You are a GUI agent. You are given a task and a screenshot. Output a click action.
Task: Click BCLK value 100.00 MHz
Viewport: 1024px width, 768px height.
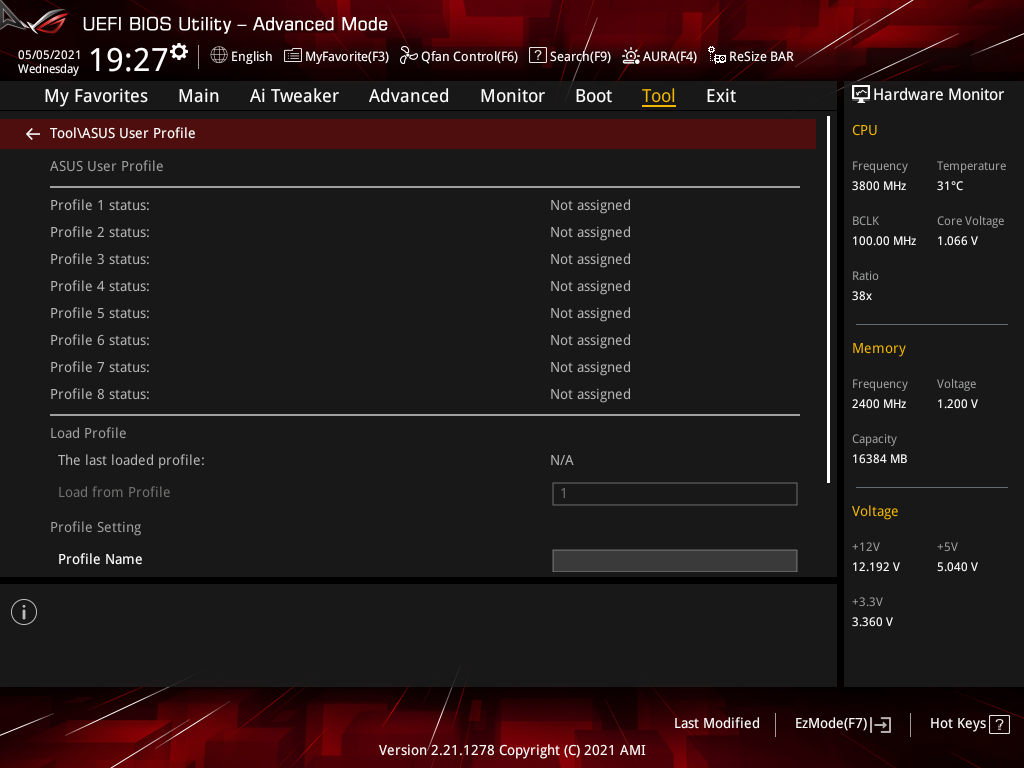point(884,241)
